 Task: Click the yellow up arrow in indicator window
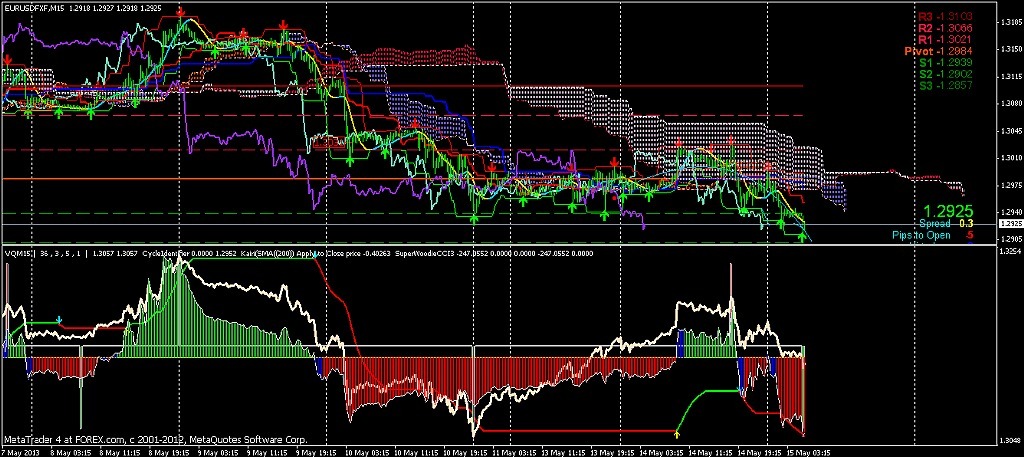677,433
